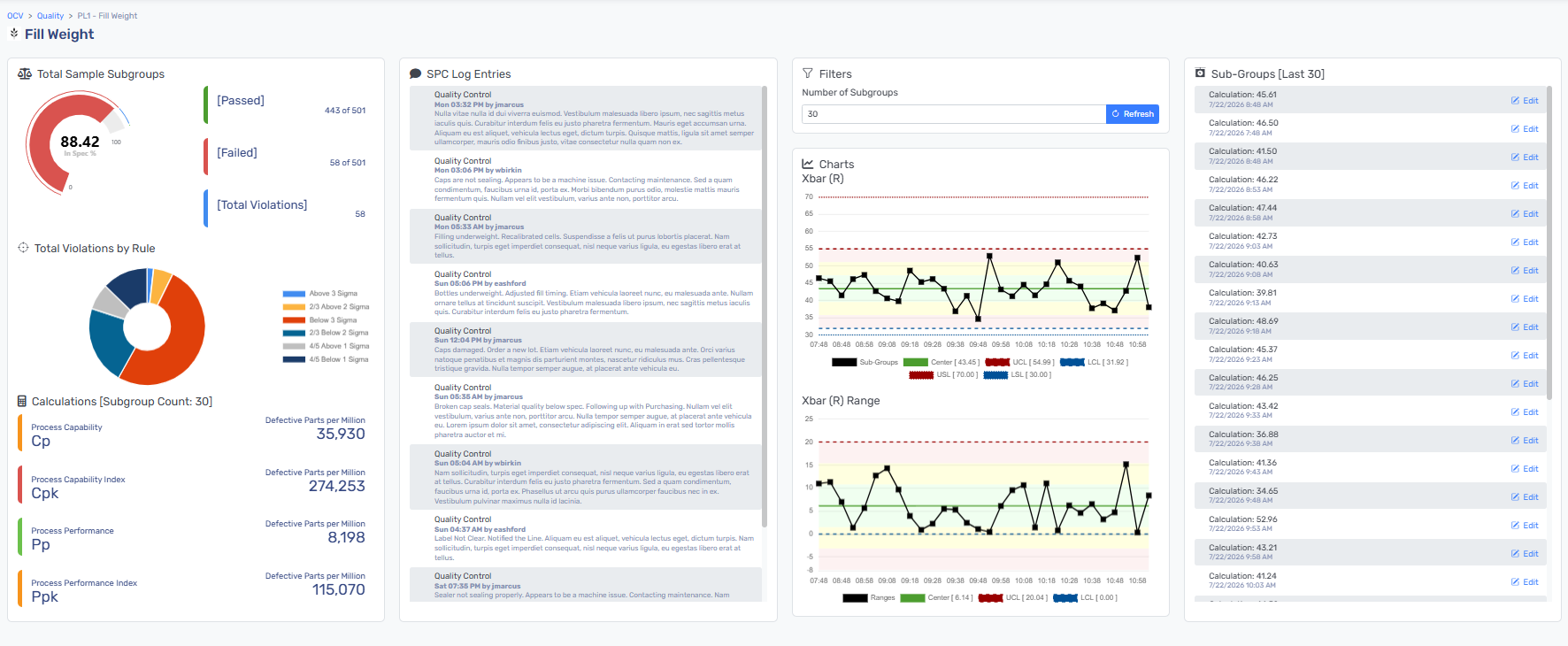Viewport: 1568px width, 646px height.
Task: Edit the Calculation: 40.63 sub-group
Action: [x=1525, y=271]
